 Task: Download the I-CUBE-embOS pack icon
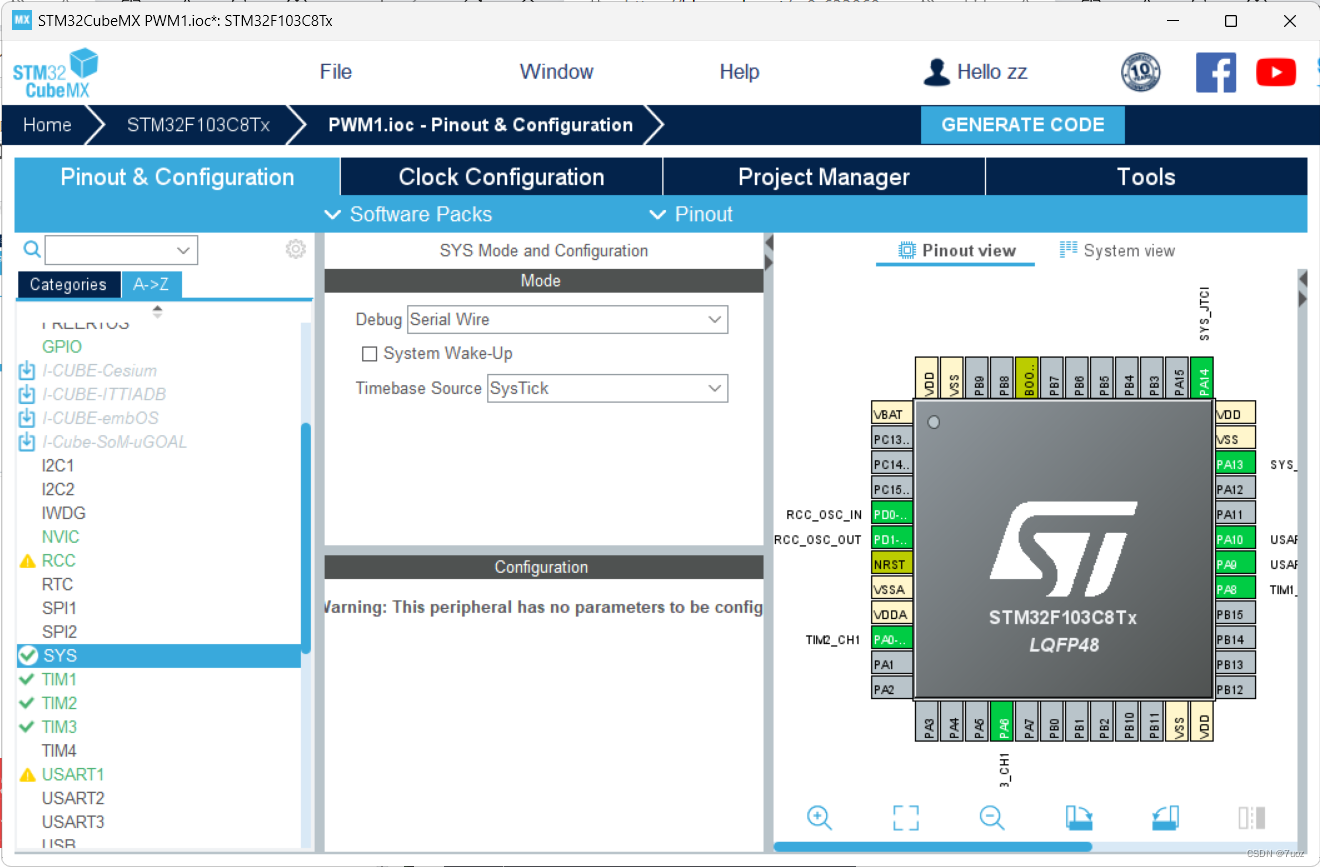pyautogui.click(x=27, y=418)
